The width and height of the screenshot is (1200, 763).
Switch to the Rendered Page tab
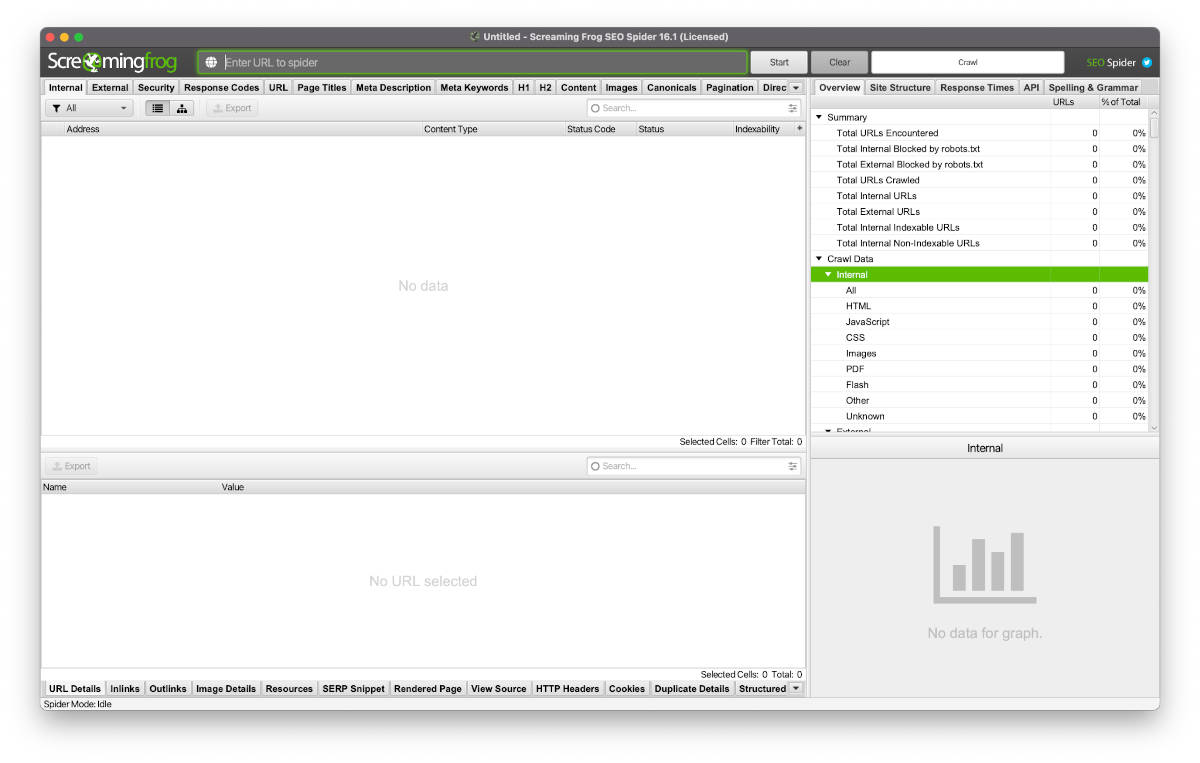click(428, 689)
